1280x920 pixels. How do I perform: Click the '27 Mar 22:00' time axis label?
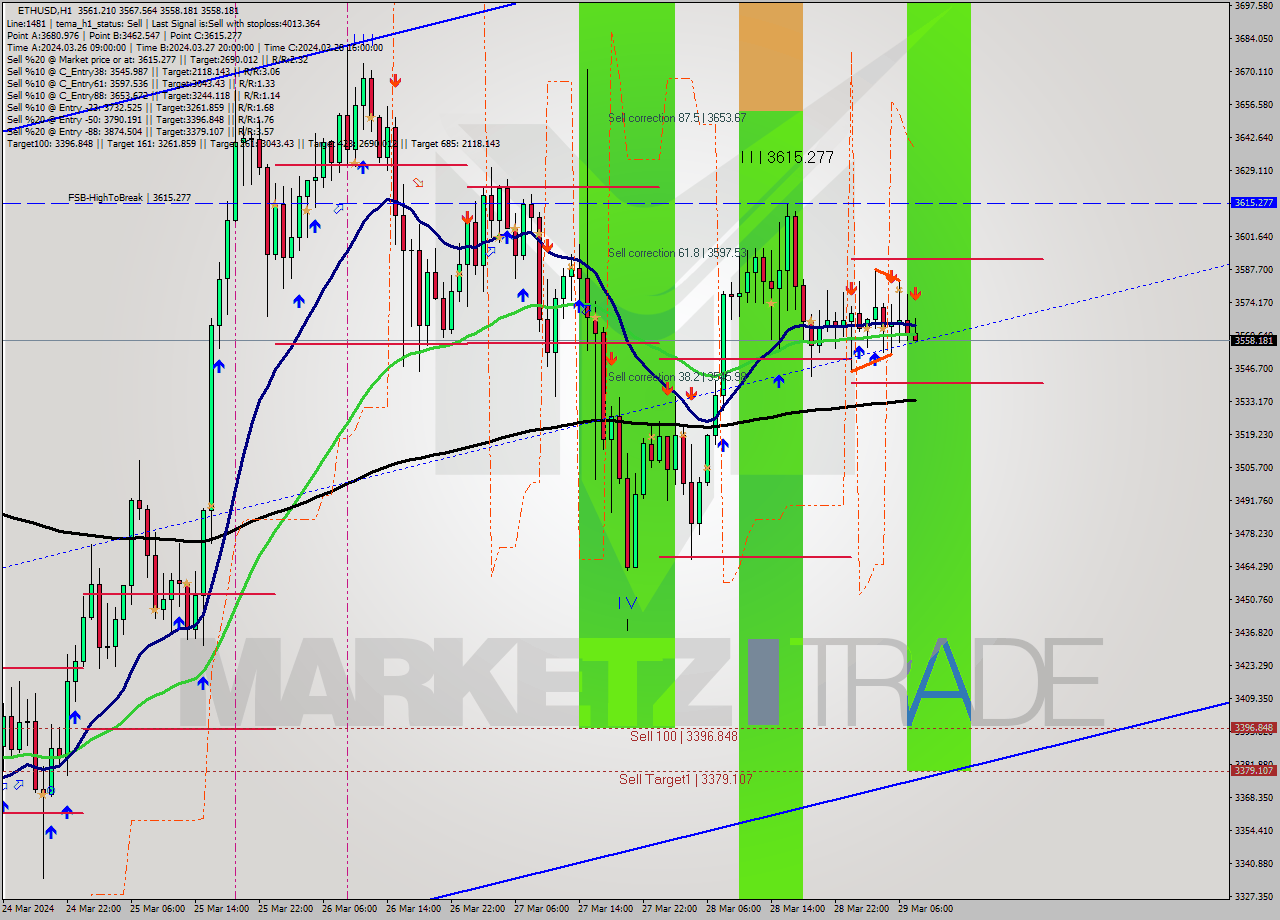click(669, 909)
